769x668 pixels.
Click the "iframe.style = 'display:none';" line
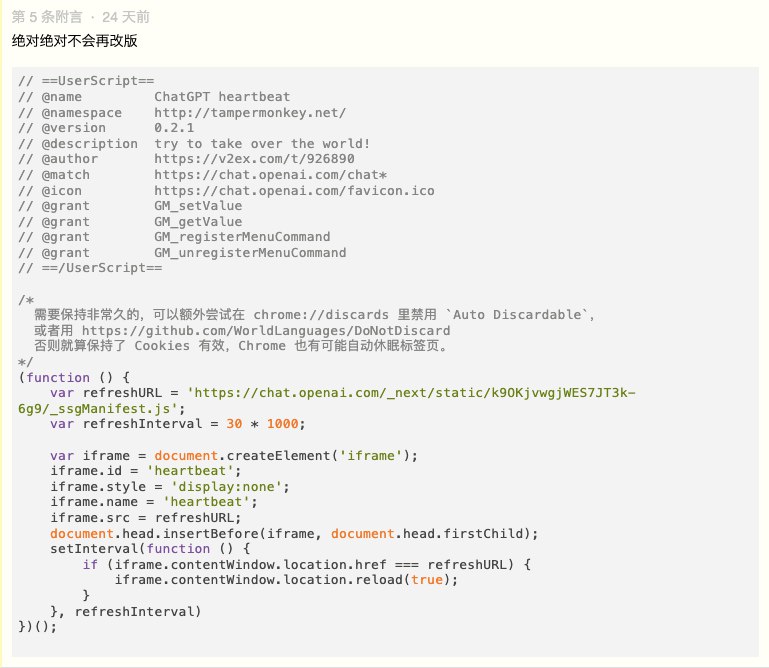point(170,487)
